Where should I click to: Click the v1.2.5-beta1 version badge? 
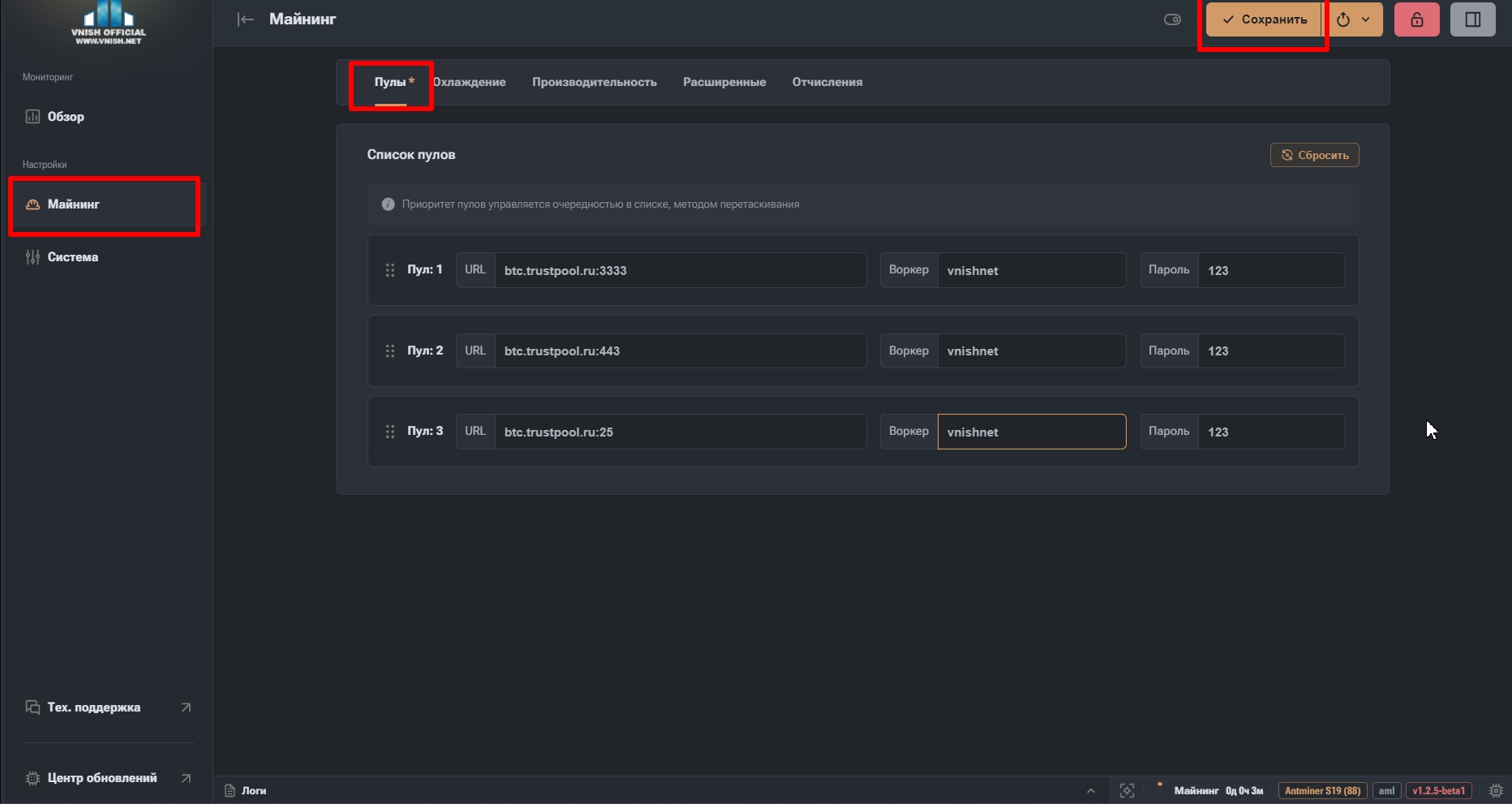coord(1439,790)
